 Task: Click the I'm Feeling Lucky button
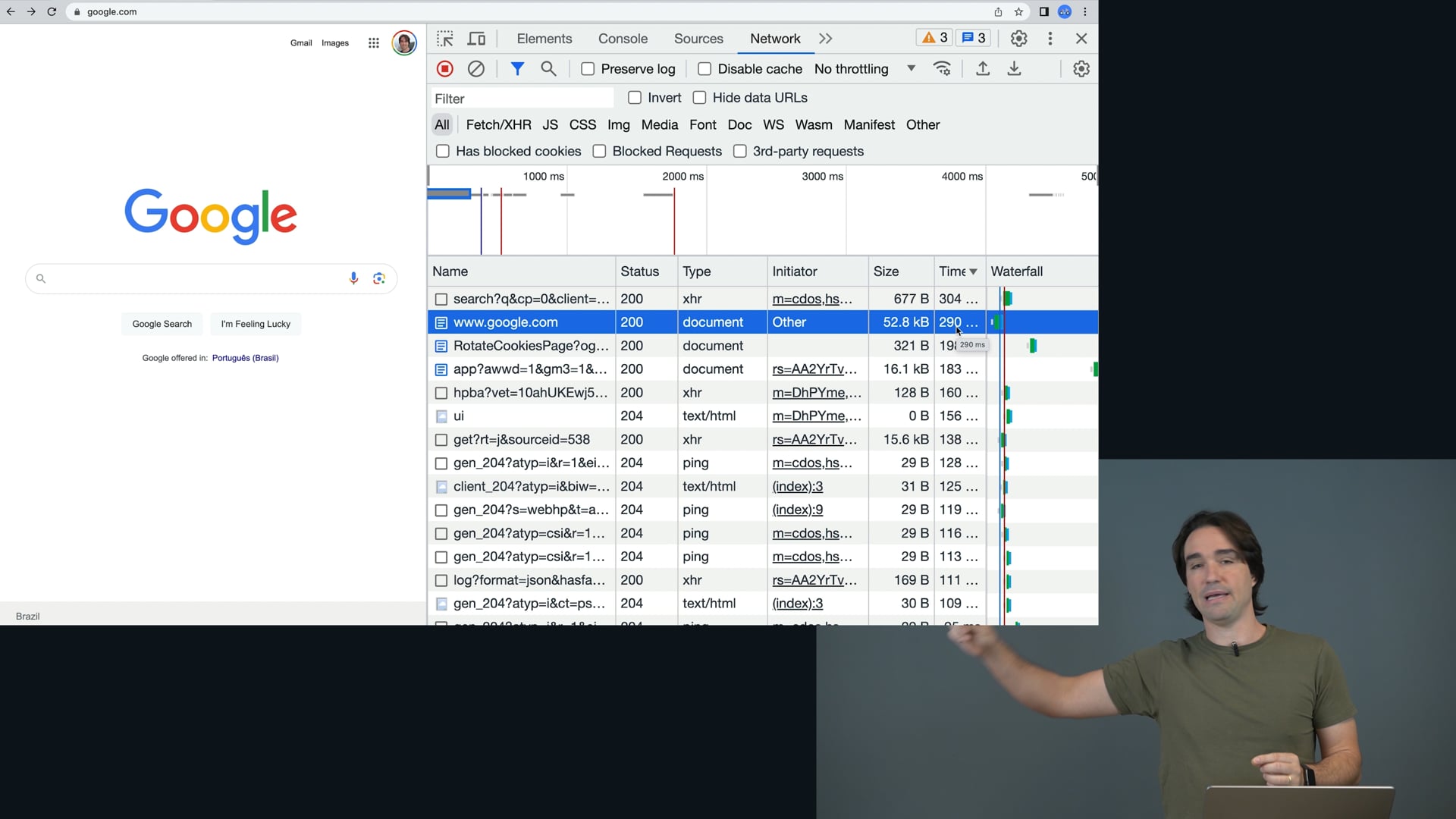click(256, 324)
